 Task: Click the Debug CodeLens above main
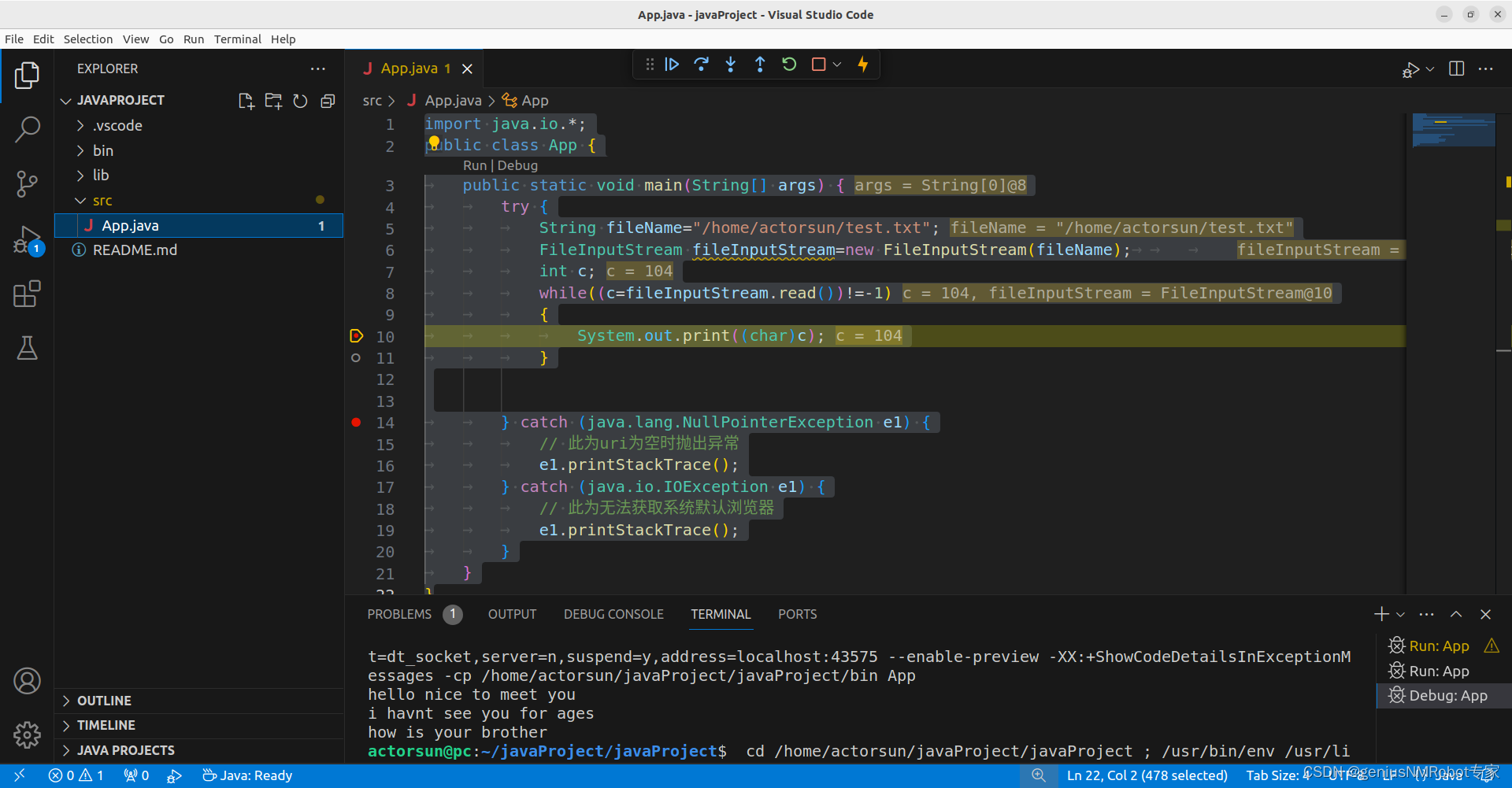[x=517, y=165]
